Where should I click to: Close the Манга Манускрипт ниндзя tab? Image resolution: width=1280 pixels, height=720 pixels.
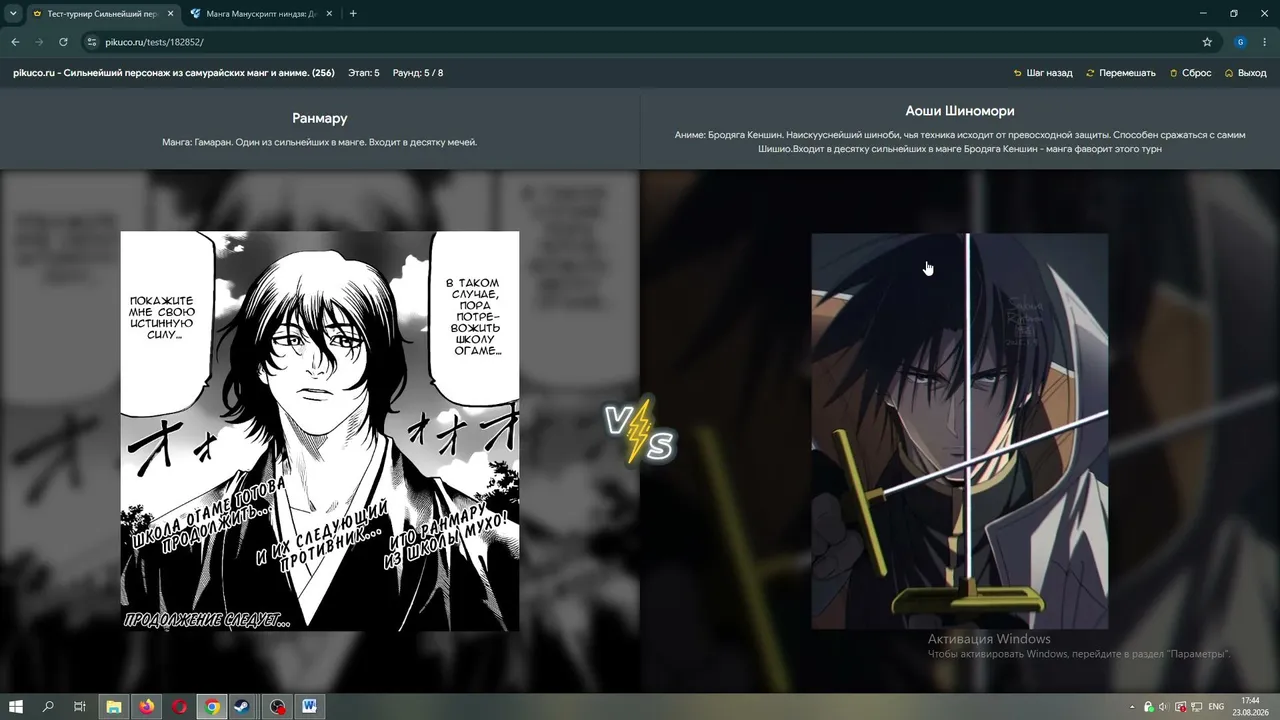(329, 14)
